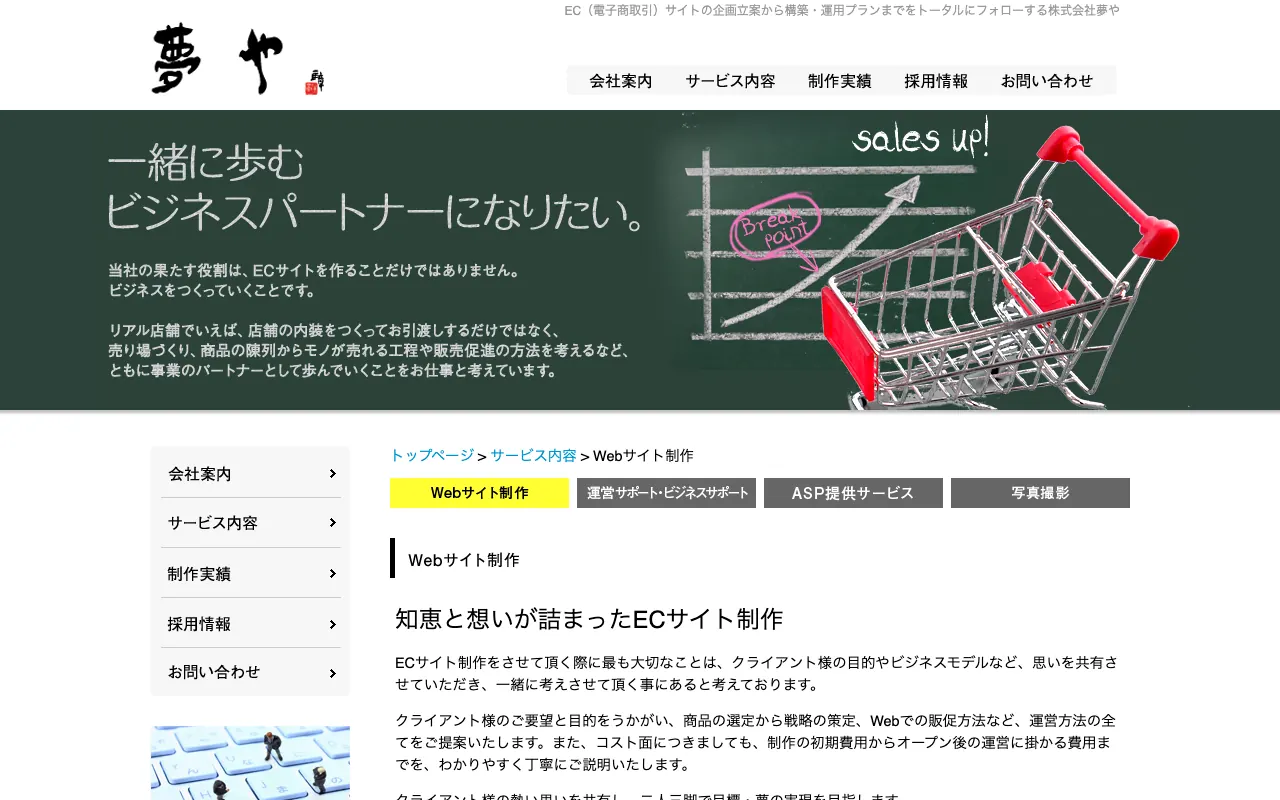This screenshot has height=800, width=1280.
Task: Open 会社案内 in the top navigation
Action: tap(621, 81)
